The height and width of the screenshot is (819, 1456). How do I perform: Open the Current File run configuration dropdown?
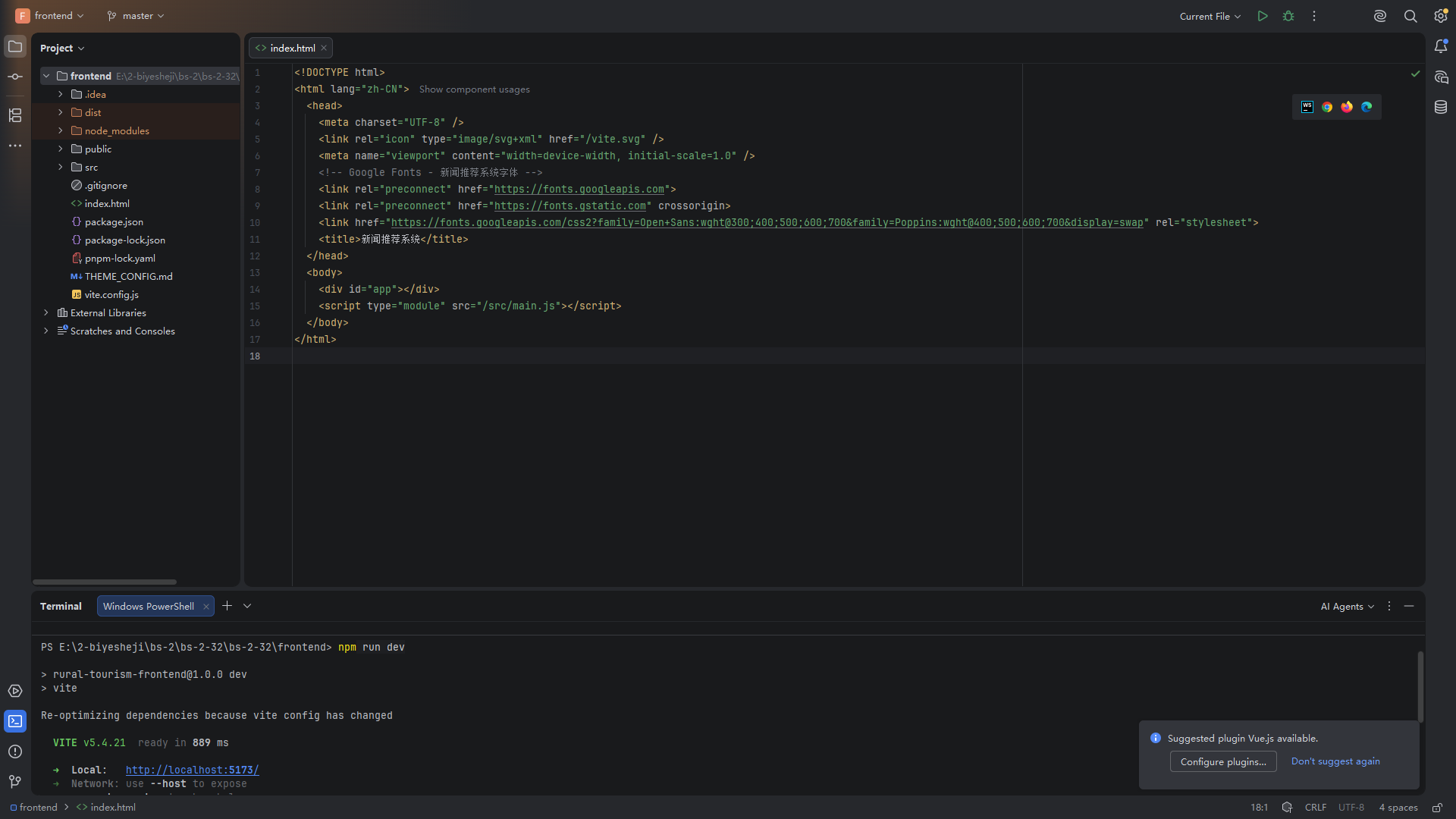pyautogui.click(x=1210, y=16)
